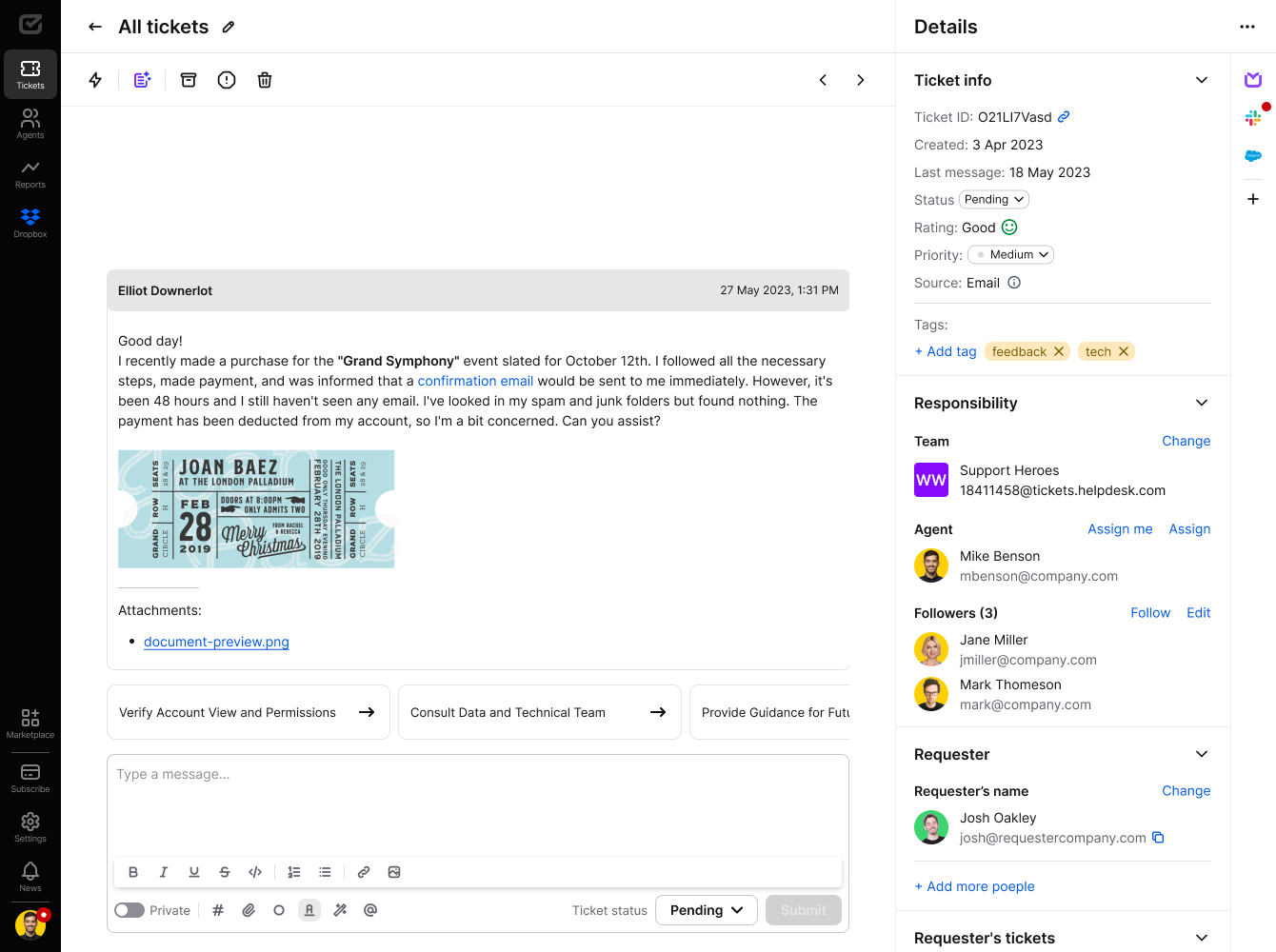Edit the All tickets title with the pencil icon
This screenshot has height=952, width=1276.
coord(229,27)
